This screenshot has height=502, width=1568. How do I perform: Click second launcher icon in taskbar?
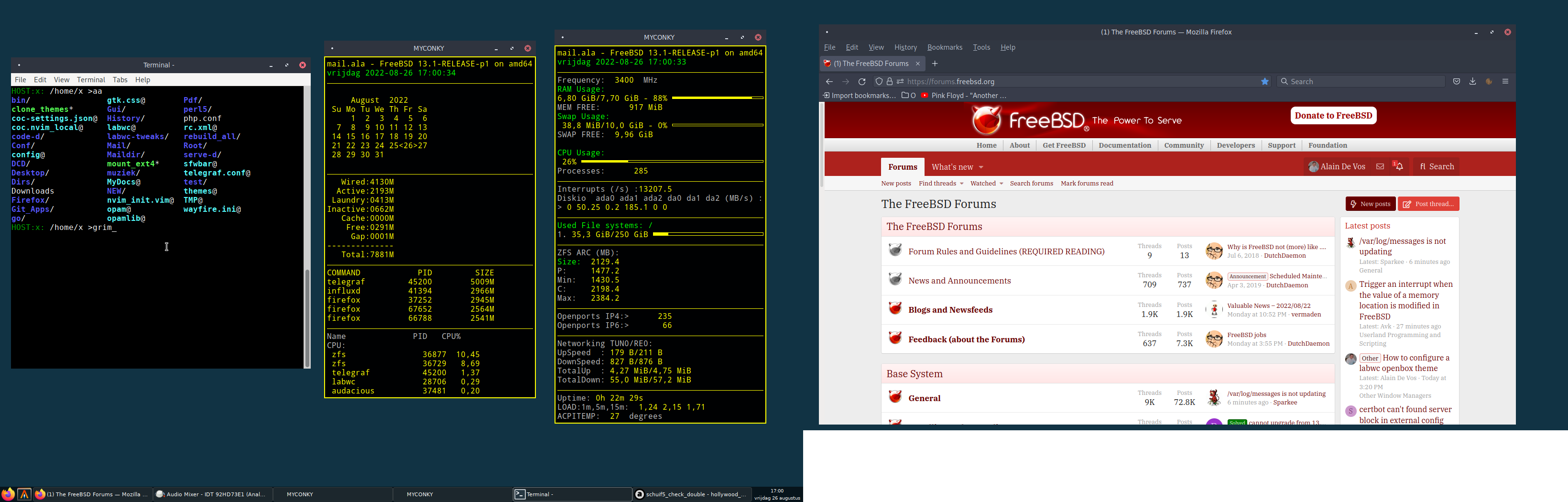pyautogui.click(x=24, y=494)
